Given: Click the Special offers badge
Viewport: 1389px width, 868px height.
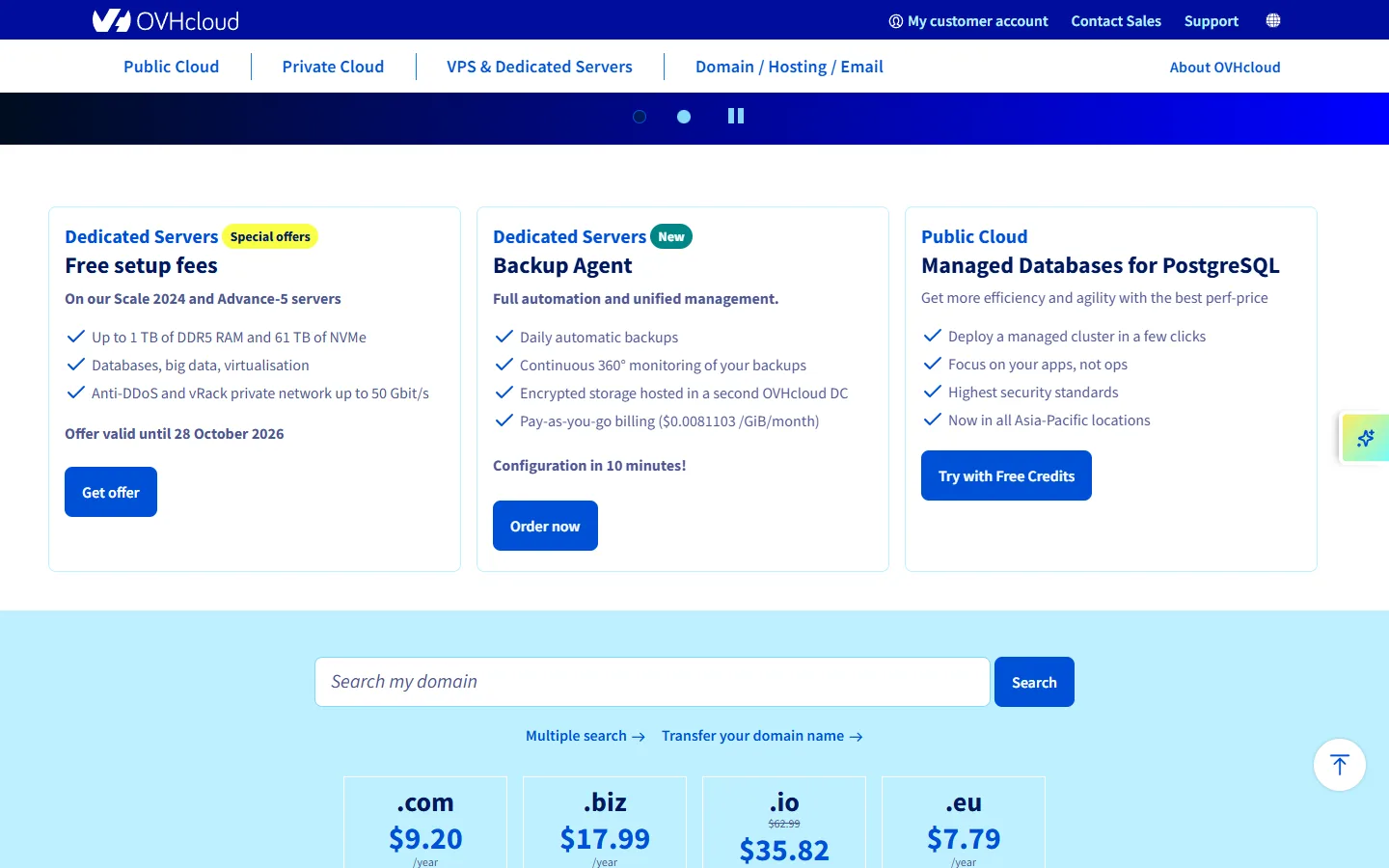Looking at the screenshot, I should coord(270,236).
